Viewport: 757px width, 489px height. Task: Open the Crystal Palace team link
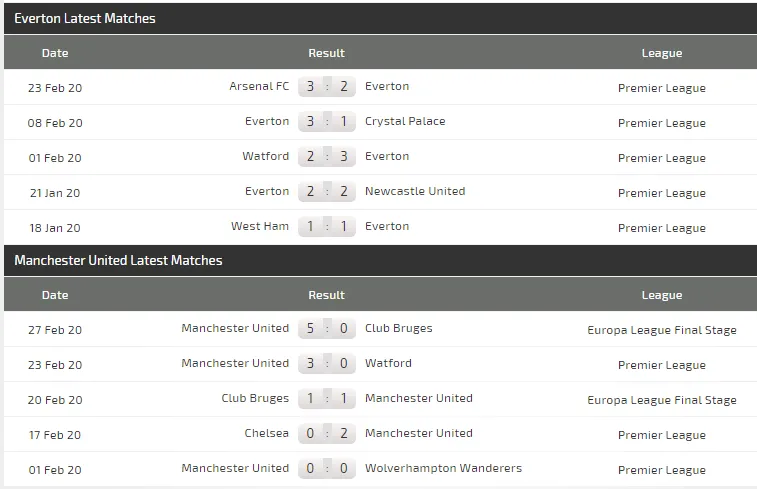pos(405,122)
